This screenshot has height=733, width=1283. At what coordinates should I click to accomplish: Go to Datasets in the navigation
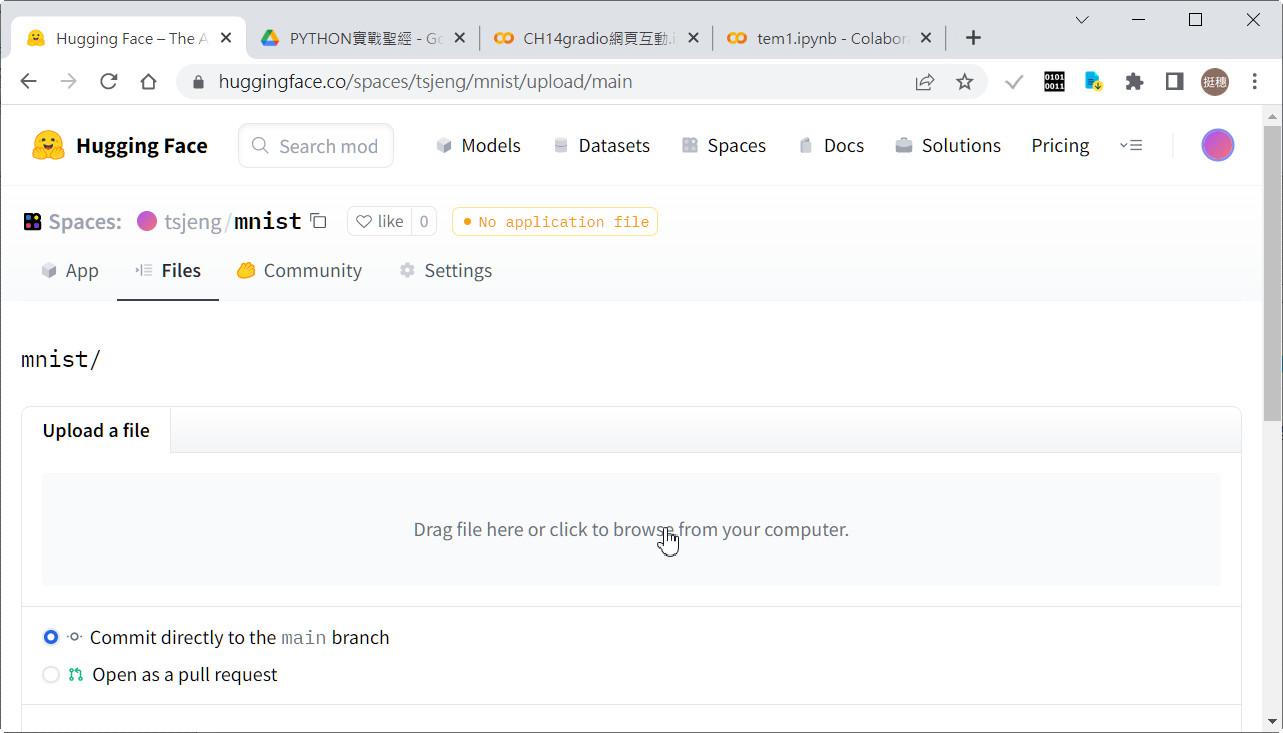pyautogui.click(x=601, y=145)
